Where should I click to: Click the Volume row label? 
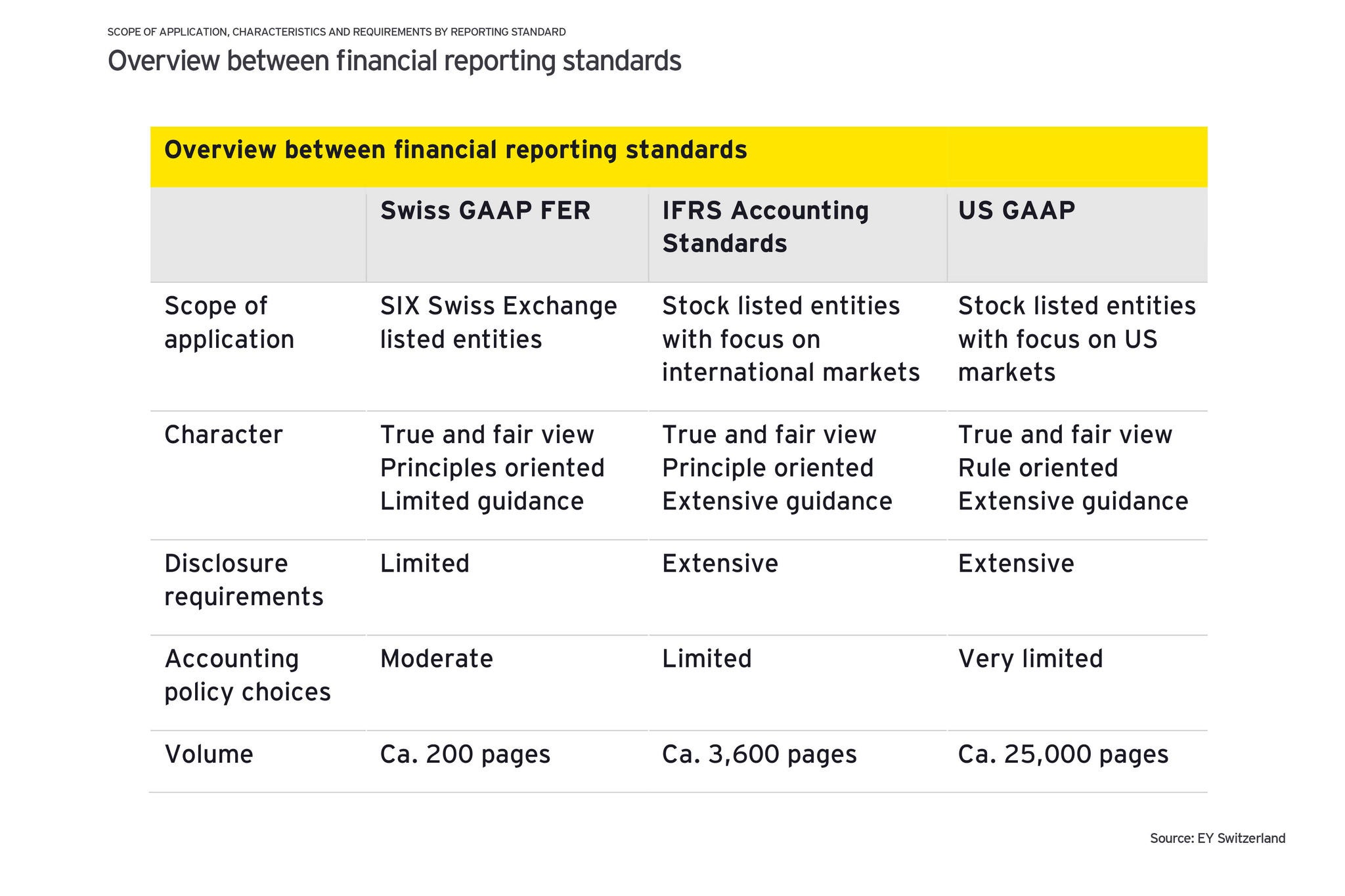point(209,754)
